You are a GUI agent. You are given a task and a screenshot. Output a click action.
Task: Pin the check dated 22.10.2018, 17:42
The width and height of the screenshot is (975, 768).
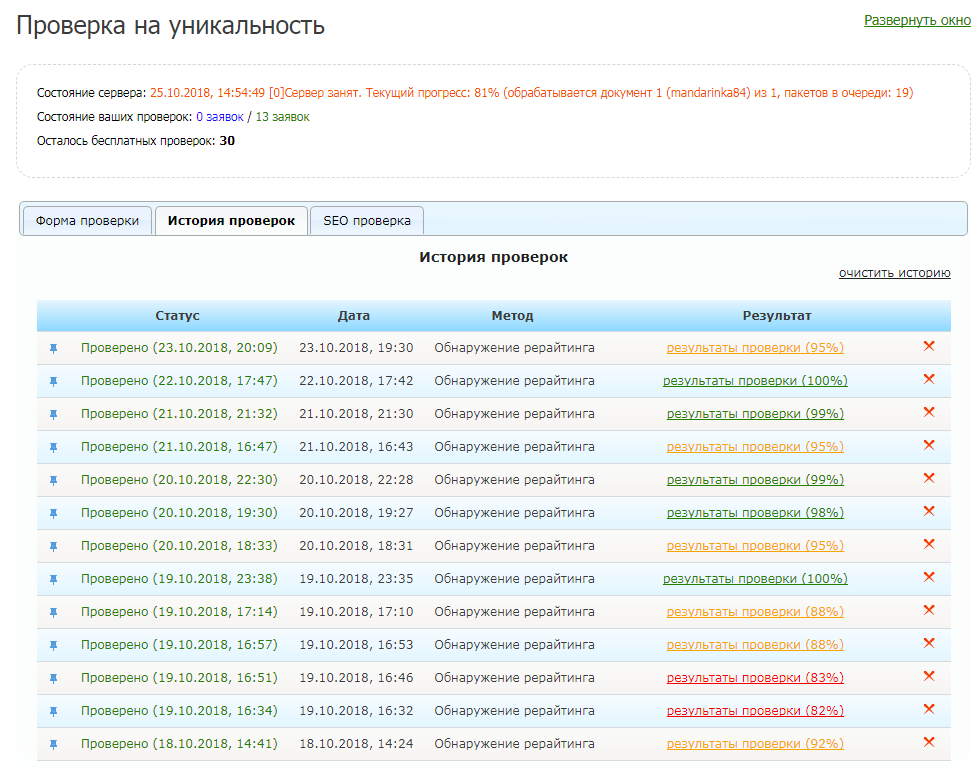coord(53,381)
